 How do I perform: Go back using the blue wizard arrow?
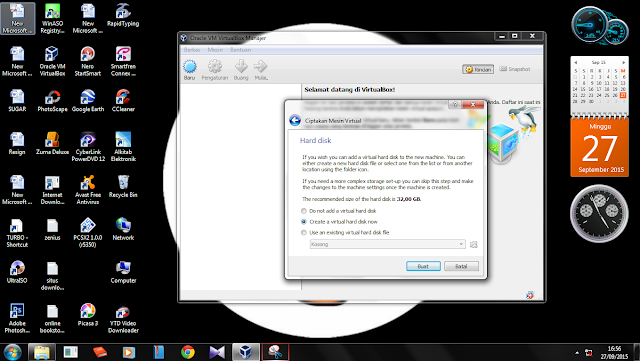[x=295, y=120]
